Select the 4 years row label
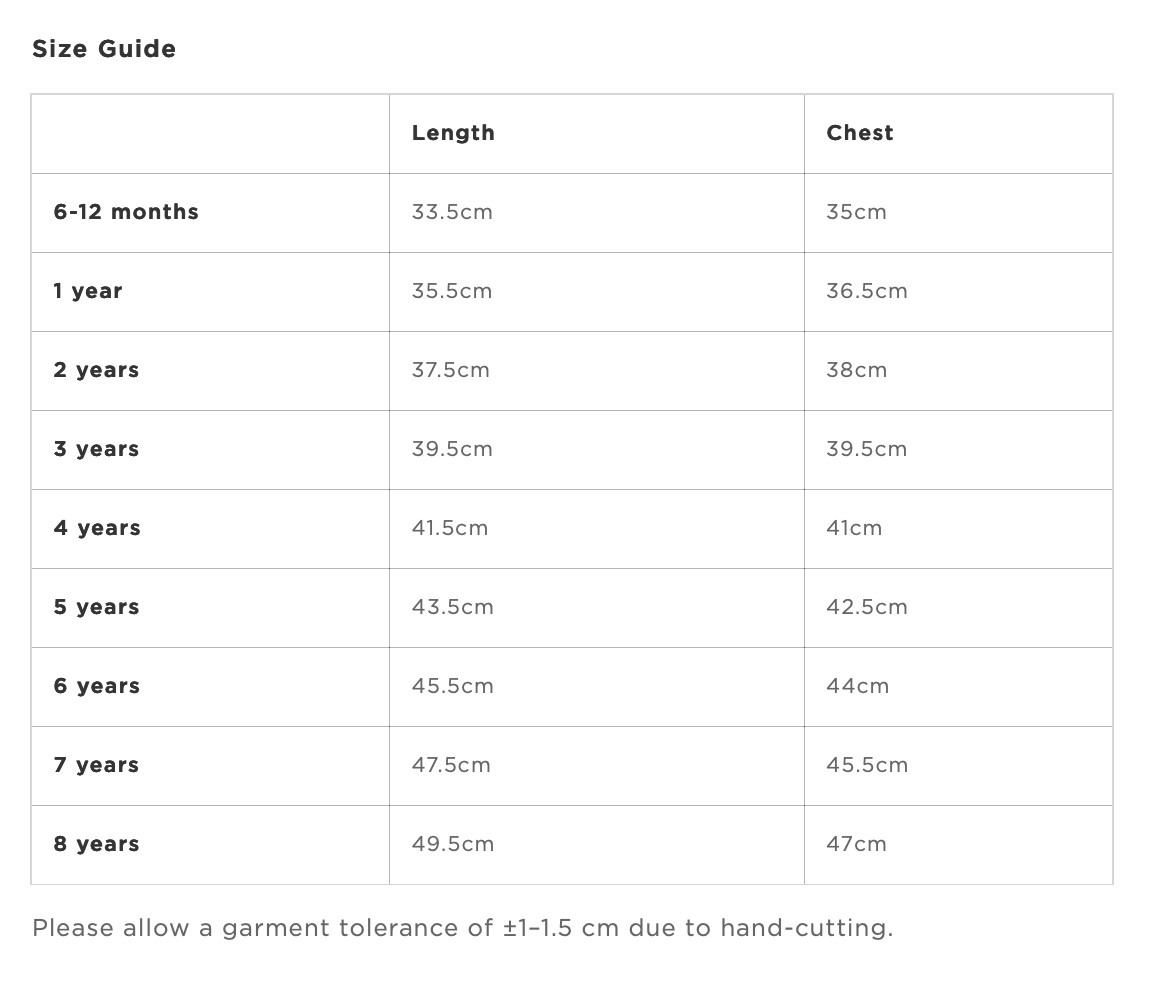This screenshot has height=992, width=1164. [x=97, y=529]
